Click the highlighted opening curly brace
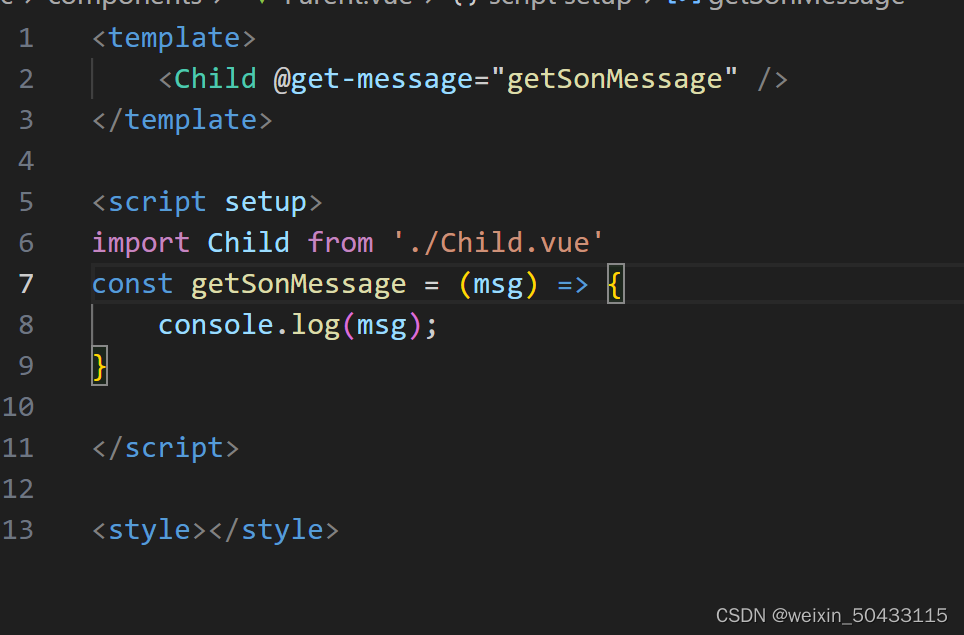Image resolution: width=964 pixels, height=635 pixels. pyautogui.click(x=615, y=284)
